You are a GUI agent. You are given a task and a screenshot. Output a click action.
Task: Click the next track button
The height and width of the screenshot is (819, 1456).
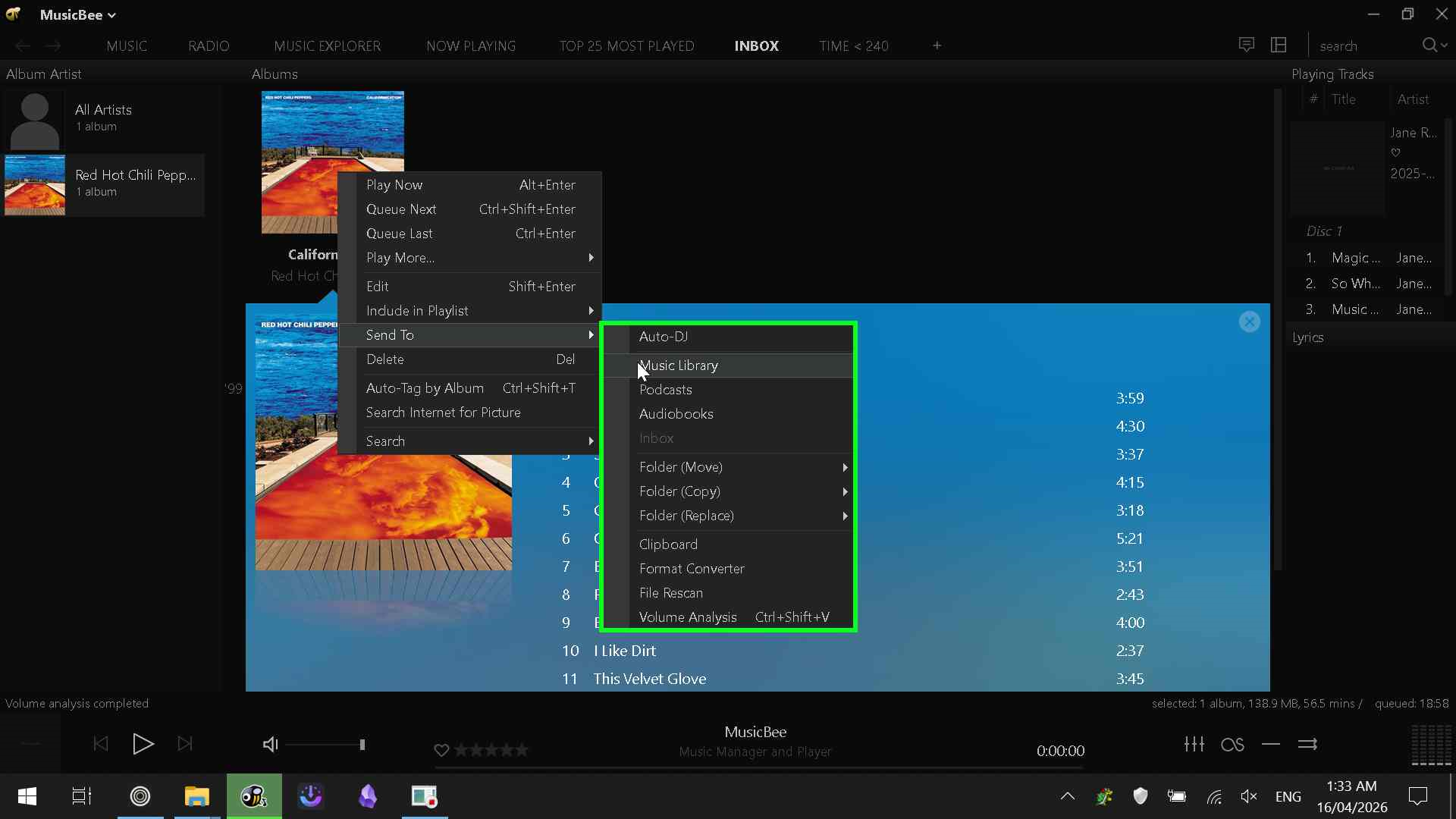click(x=185, y=744)
